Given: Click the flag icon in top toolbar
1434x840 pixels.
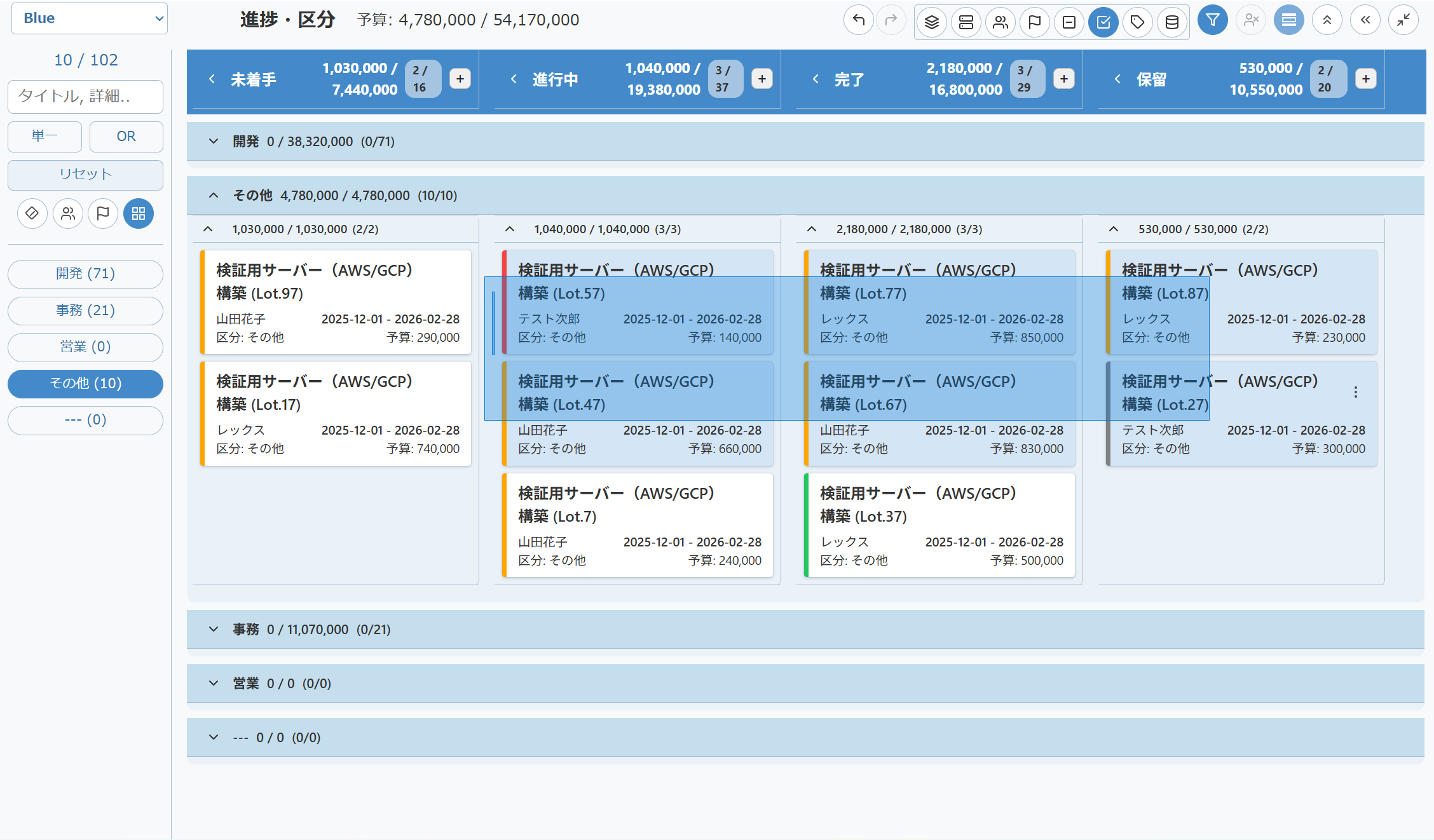Looking at the screenshot, I should coord(1034,22).
